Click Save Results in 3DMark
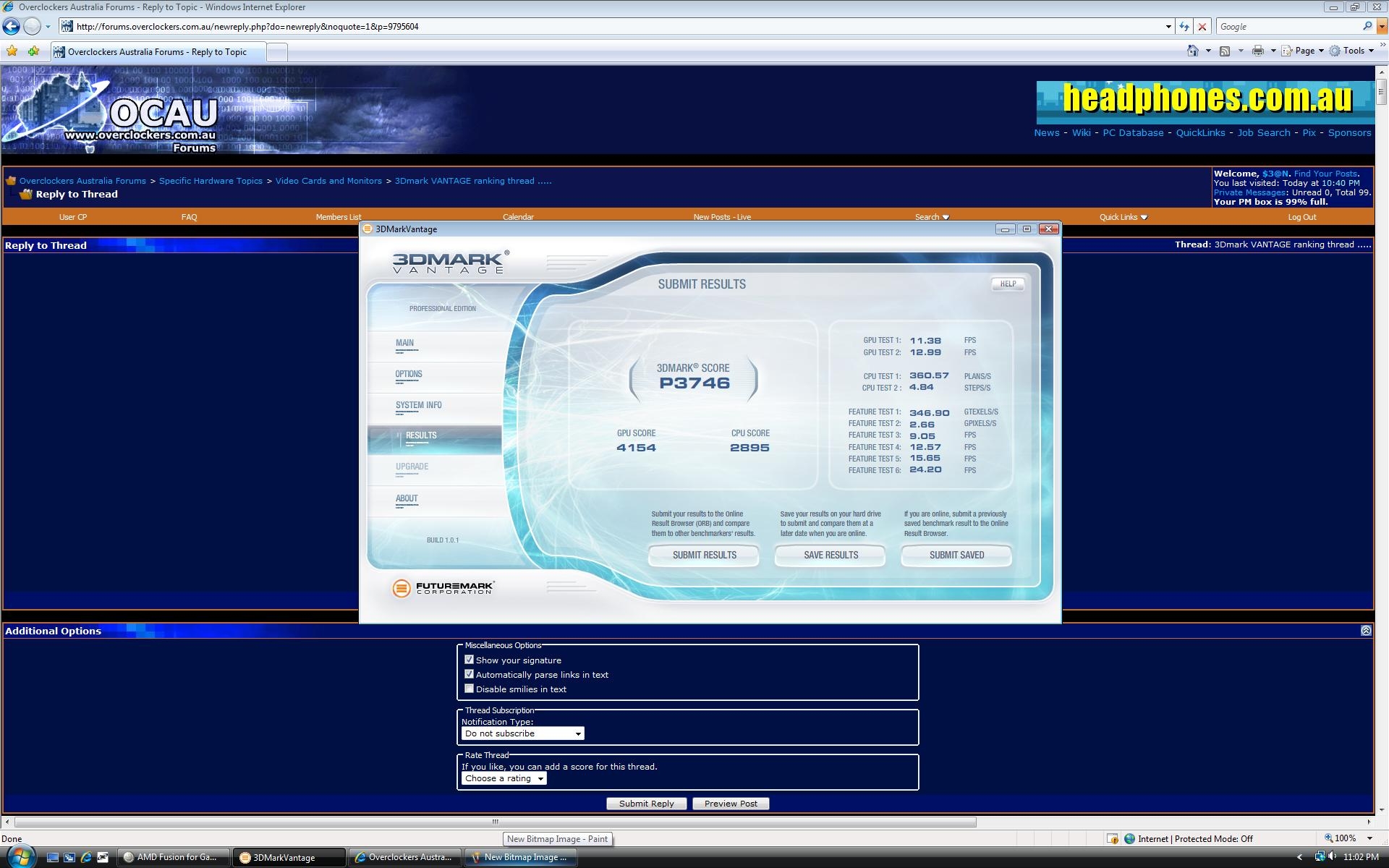Viewport: 1389px width, 868px height. (831, 555)
